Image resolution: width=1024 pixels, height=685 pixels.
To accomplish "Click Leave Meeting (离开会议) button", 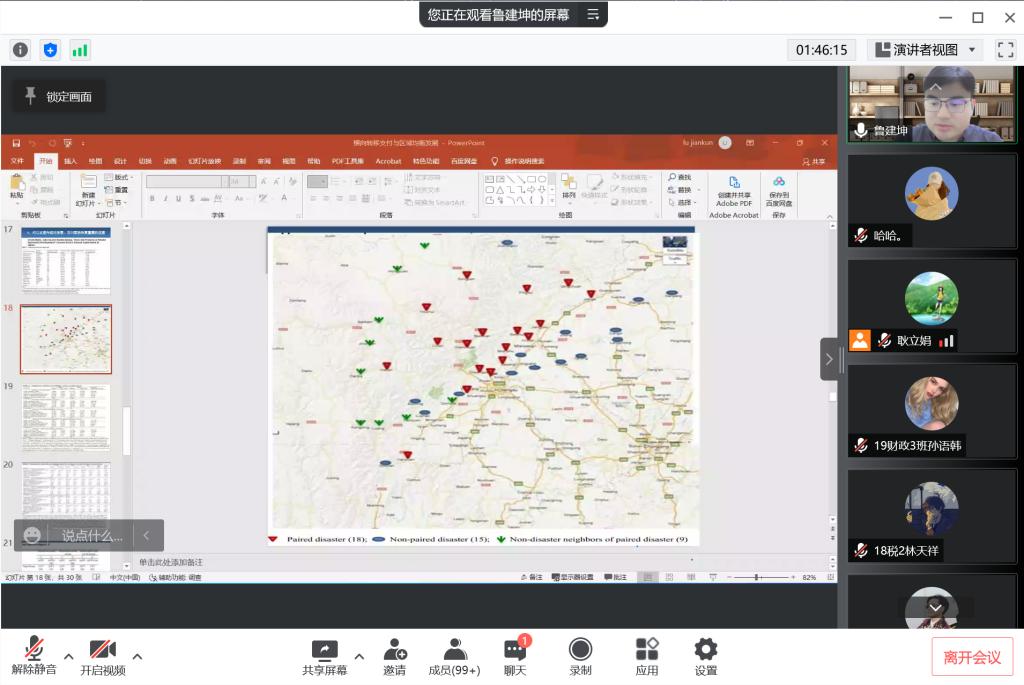I will 972,657.
